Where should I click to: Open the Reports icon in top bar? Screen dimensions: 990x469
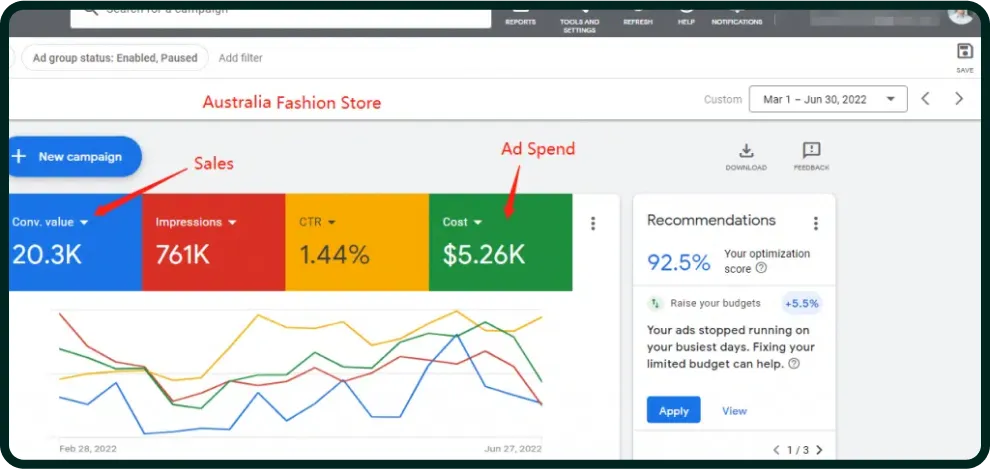click(x=520, y=9)
